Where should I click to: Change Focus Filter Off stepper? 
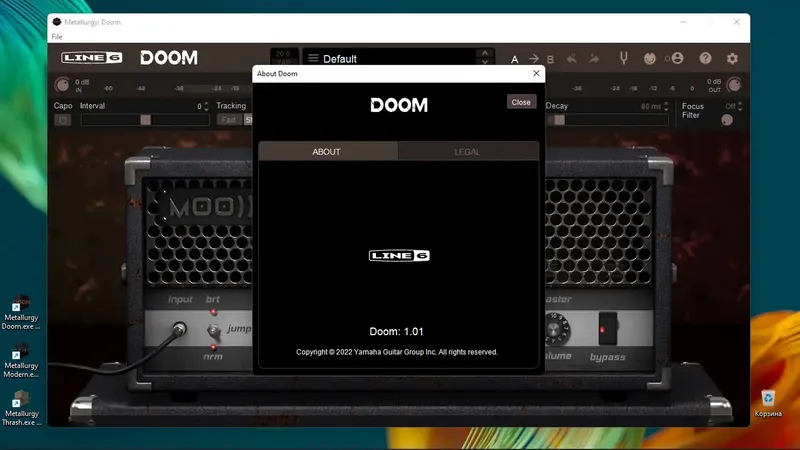click(740, 106)
